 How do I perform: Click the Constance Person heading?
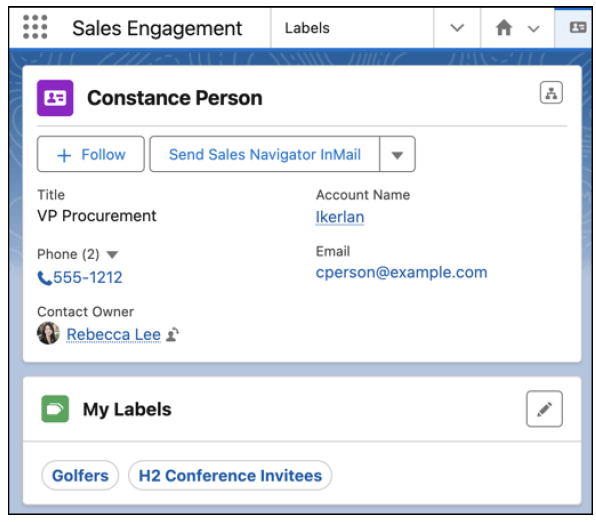pos(175,98)
